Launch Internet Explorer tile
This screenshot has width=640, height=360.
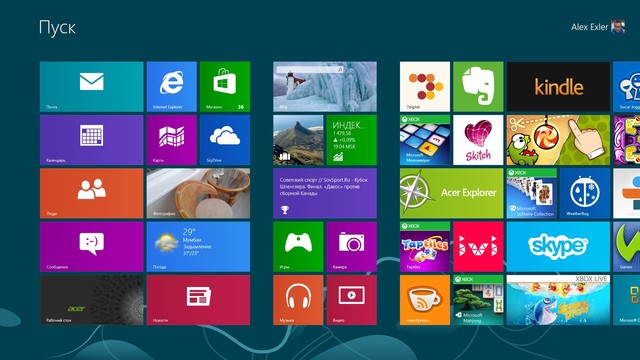[x=171, y=87]
